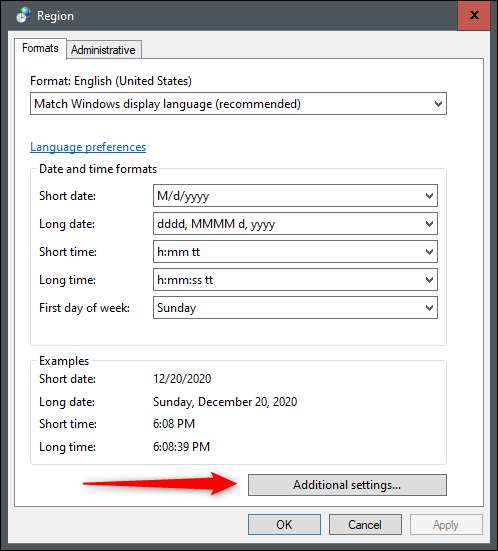The image size is (498, 551).
Task: Switch to the Administrative tab
Action: pos(103,50)
